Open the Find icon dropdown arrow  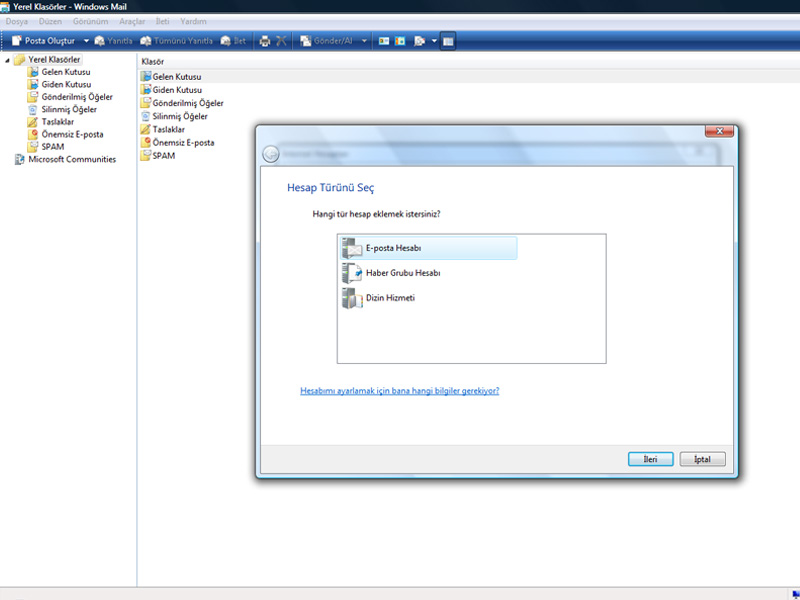coord(434,41)
